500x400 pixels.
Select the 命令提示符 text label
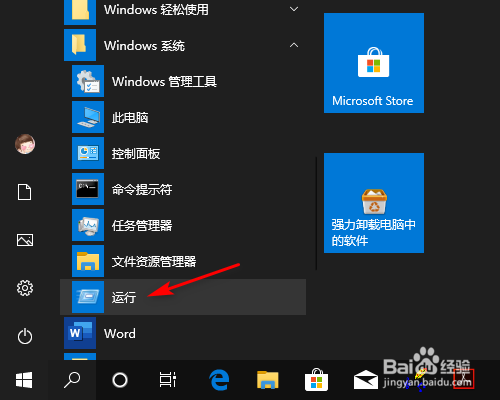142,189
